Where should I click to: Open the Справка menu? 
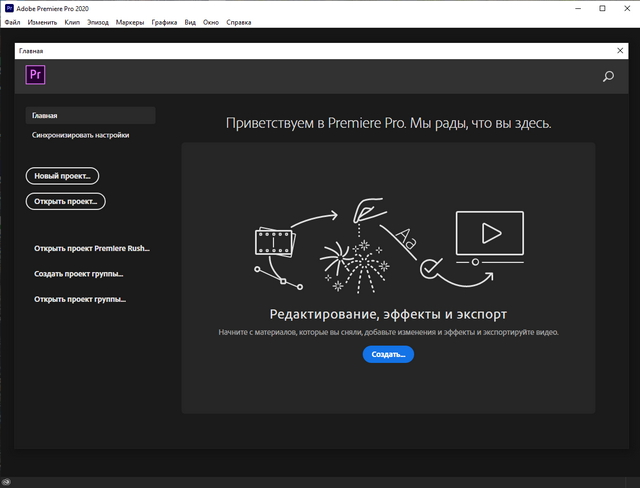pos(239,21)
